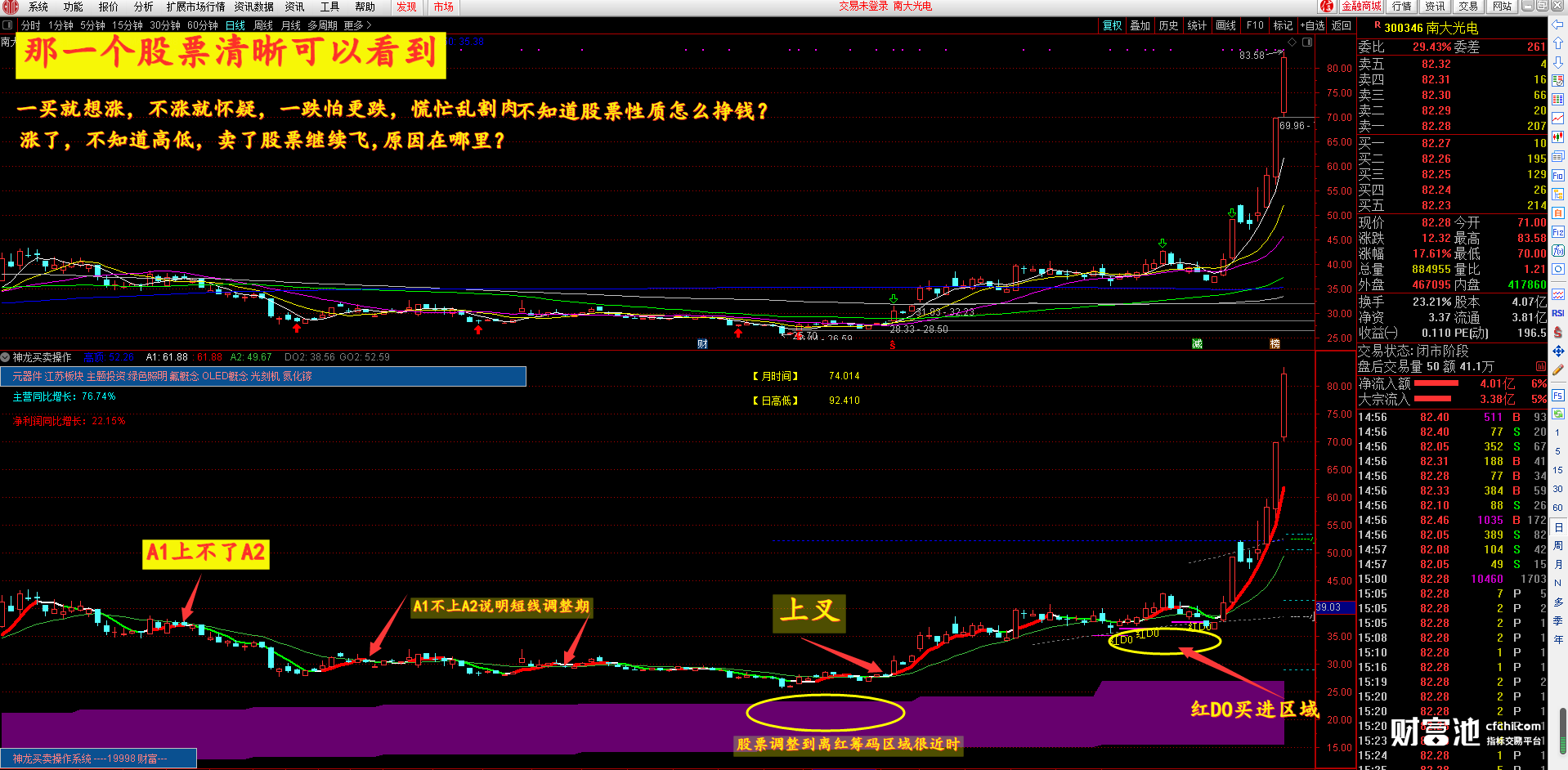The image size is (1568, 770).
Task: Open the 报价 menu
Action: (109, 7)
